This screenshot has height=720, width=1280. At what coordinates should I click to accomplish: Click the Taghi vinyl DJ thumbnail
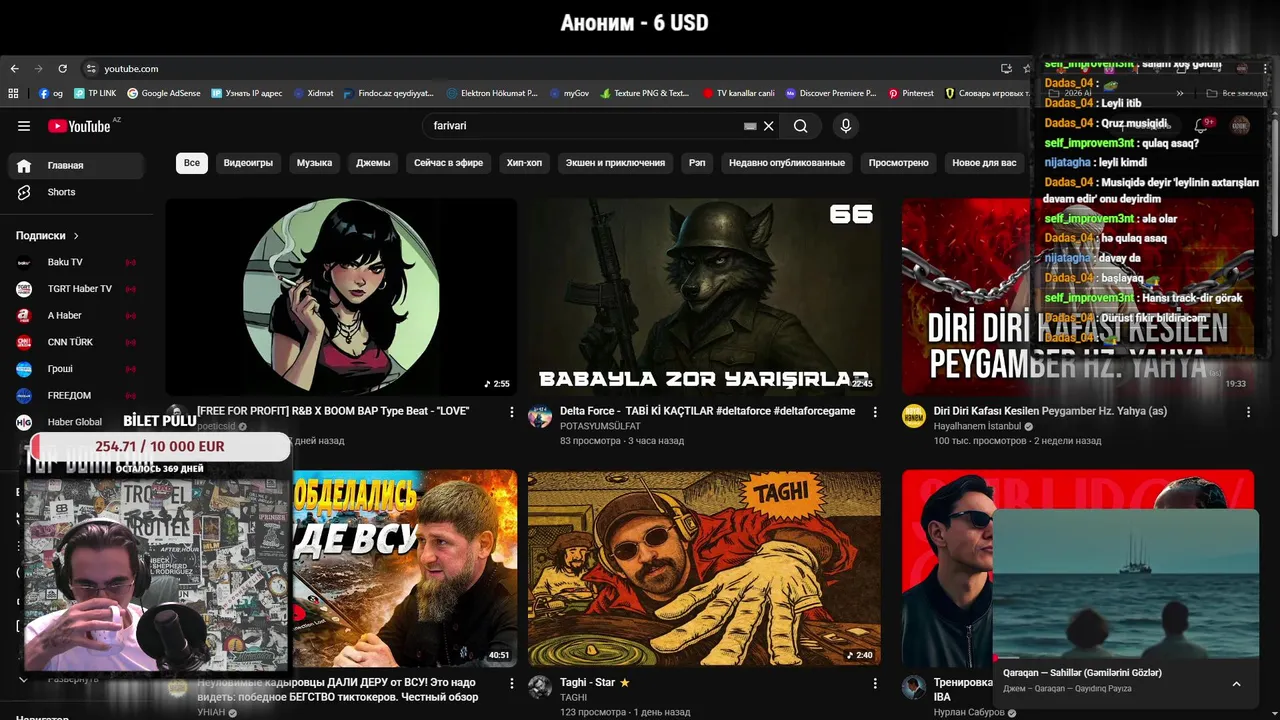[x=704, y=568]
